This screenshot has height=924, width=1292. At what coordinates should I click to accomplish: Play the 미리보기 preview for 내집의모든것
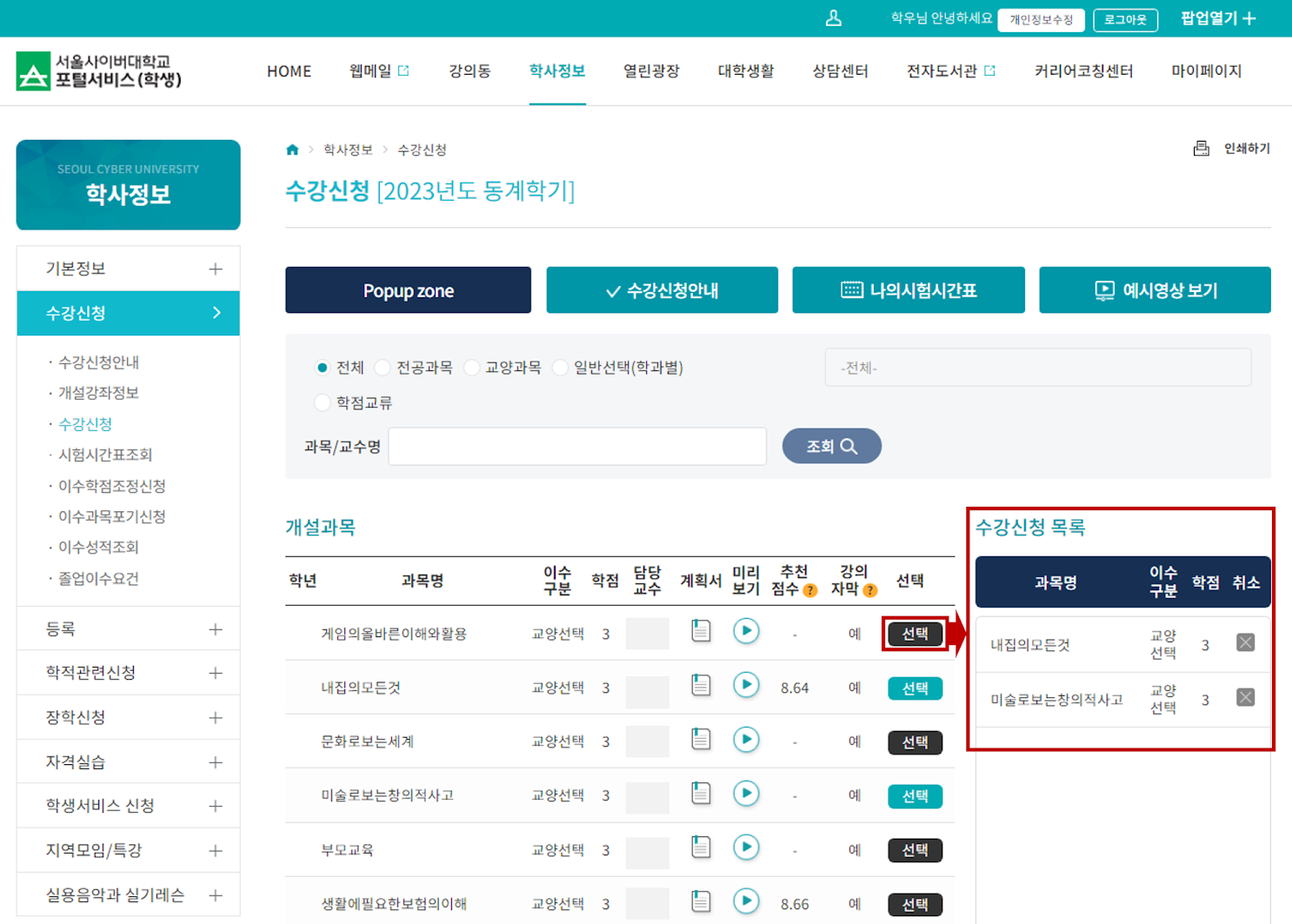coord(745,686)
